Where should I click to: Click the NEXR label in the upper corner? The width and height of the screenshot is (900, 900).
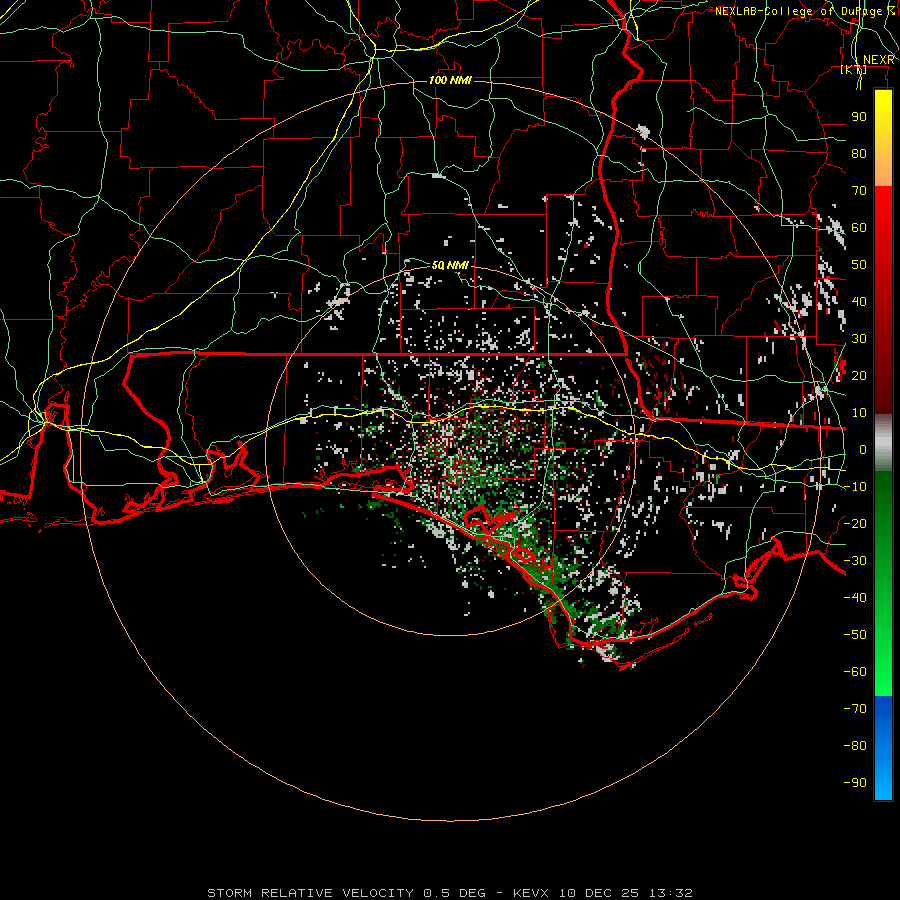(879, 60)
